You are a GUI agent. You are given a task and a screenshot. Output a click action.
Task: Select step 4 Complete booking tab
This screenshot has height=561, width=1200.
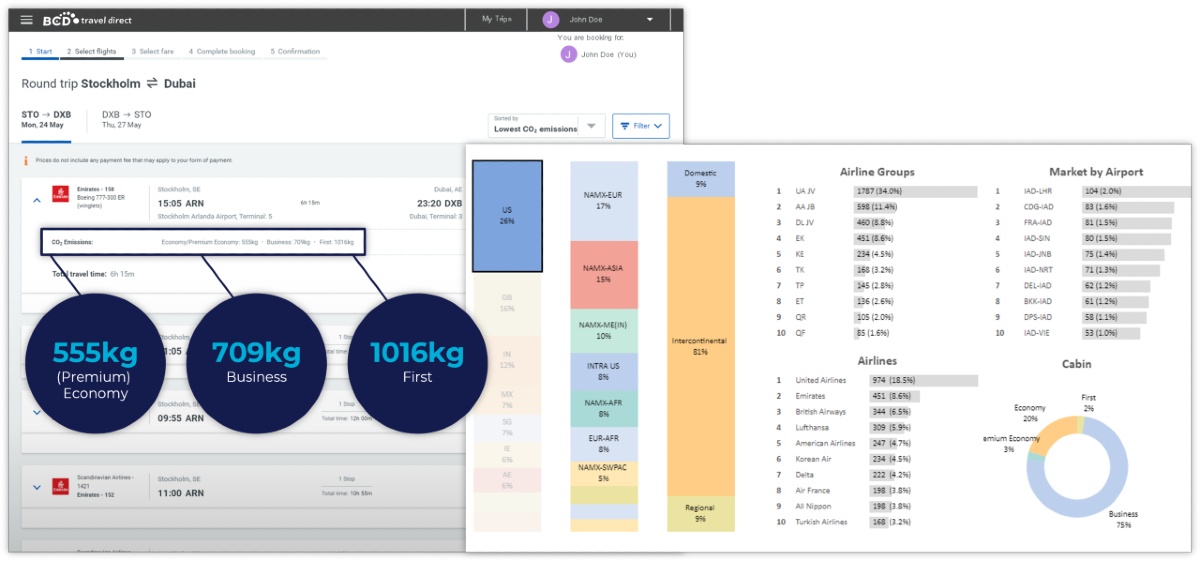[x=222, y=51]
